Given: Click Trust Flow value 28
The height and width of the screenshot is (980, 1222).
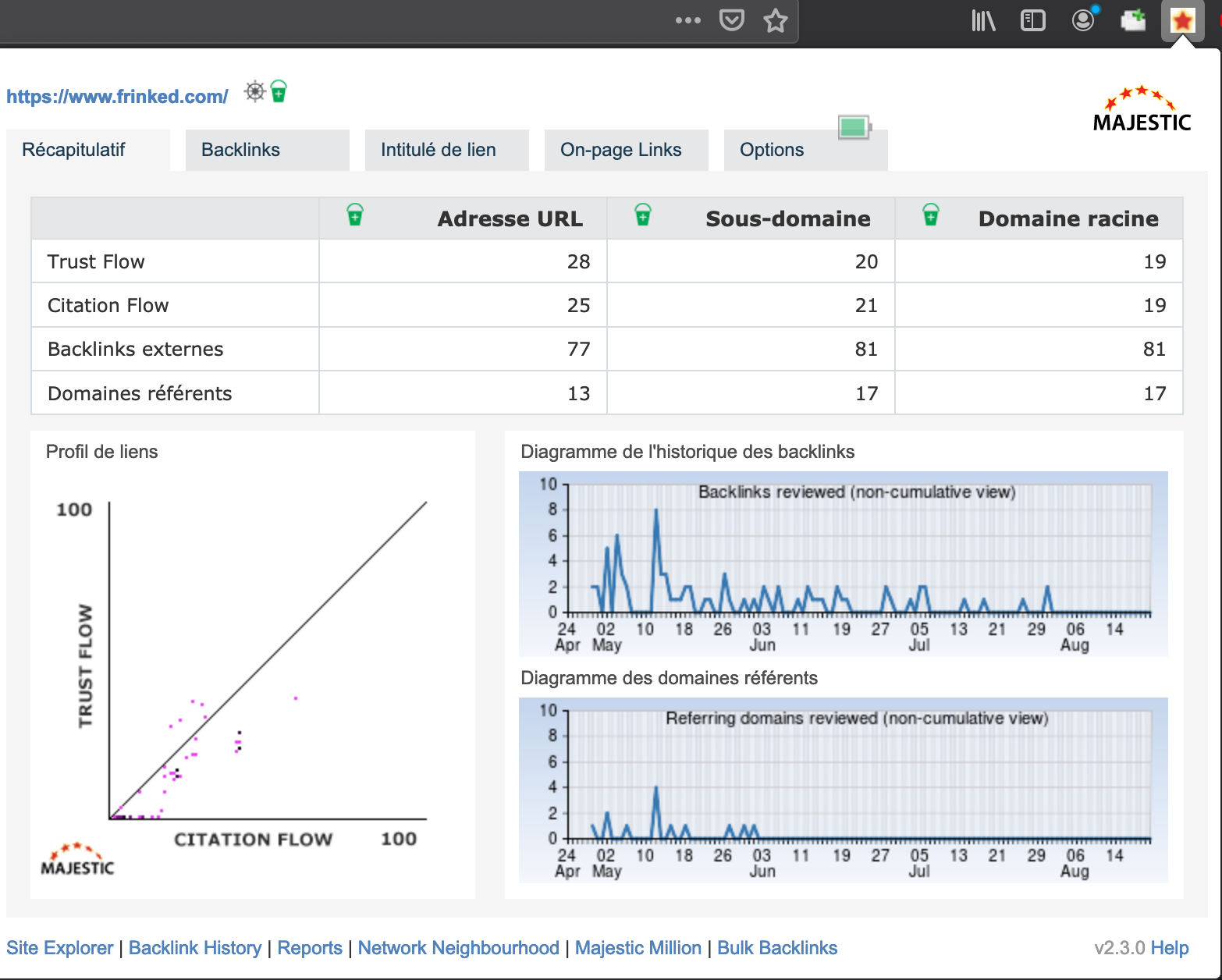Looking at the screenshot, I should (x=578, y=261).
